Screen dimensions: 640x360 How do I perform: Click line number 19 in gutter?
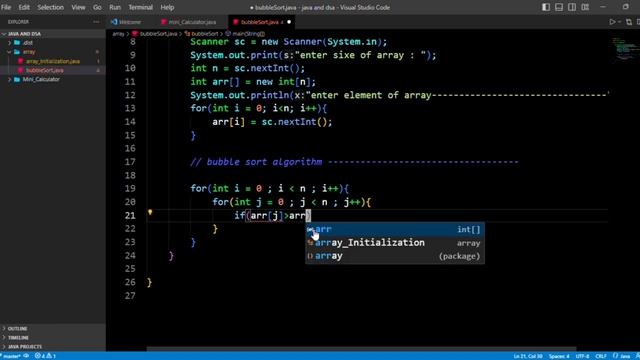pyautogui.click(x=130, y=189)
